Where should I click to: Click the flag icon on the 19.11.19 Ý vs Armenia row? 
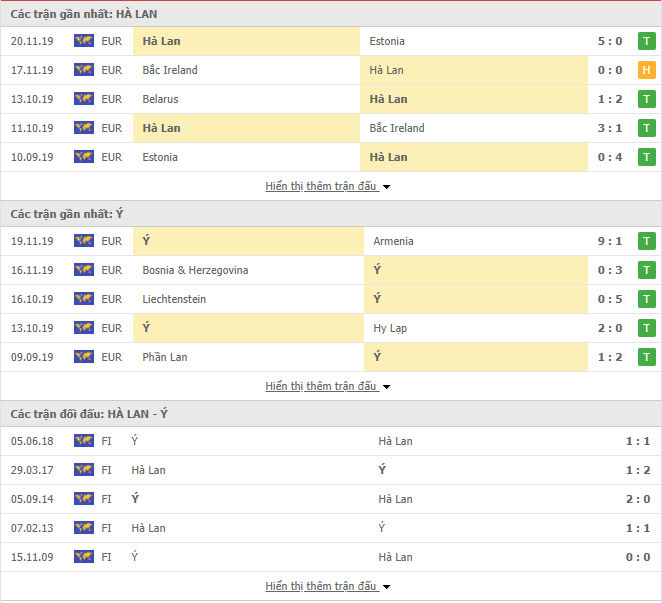coord(84,241)
